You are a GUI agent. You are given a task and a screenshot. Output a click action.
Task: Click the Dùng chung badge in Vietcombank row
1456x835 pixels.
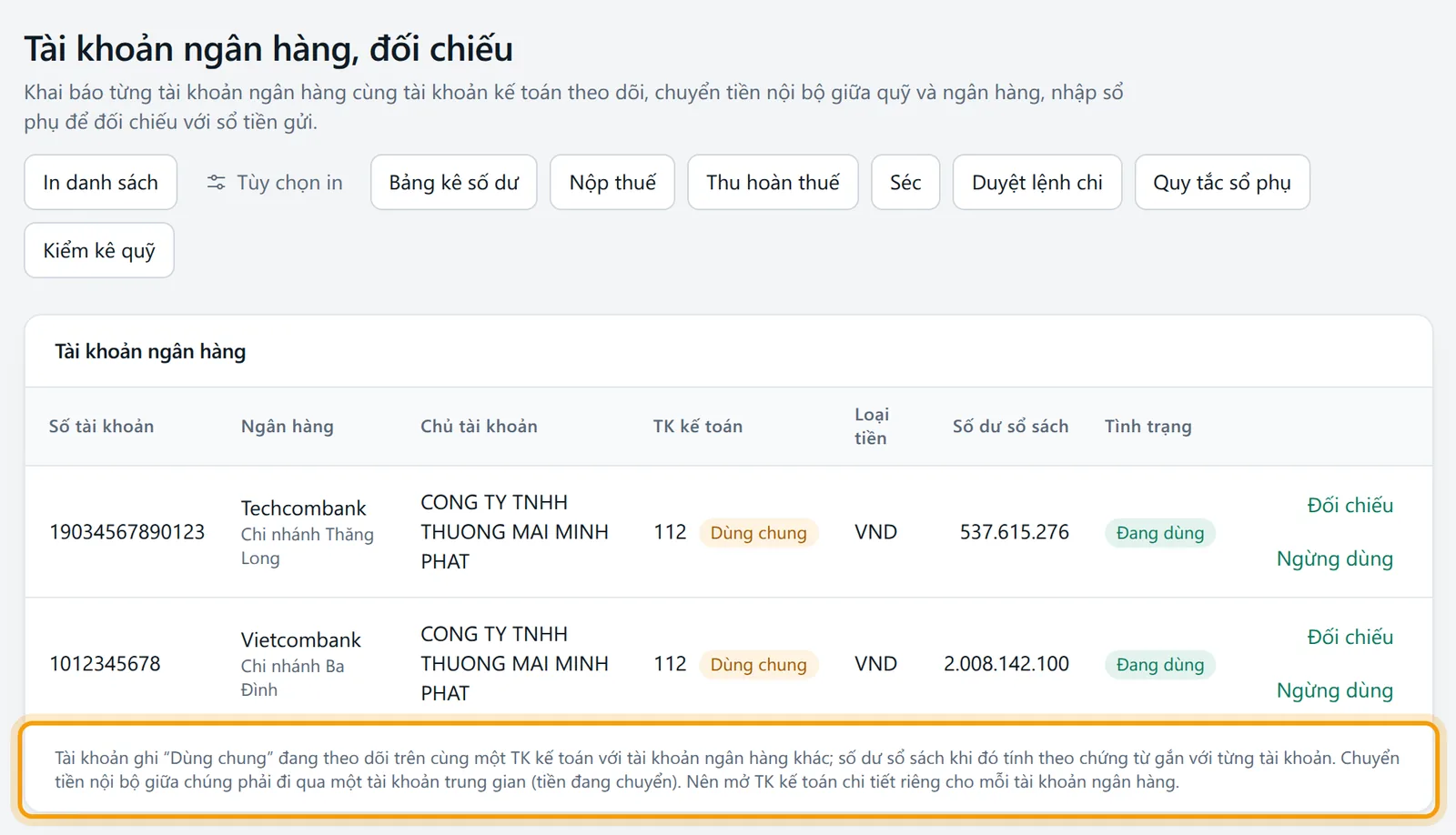[x=758, y=665]
